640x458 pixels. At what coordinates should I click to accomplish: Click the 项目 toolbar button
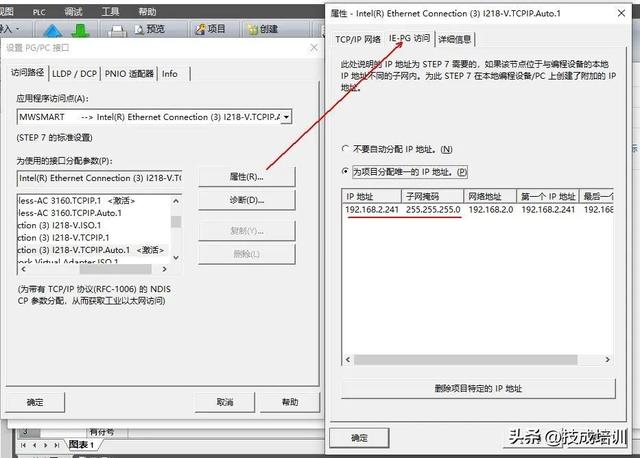click(x=210, y=29)
